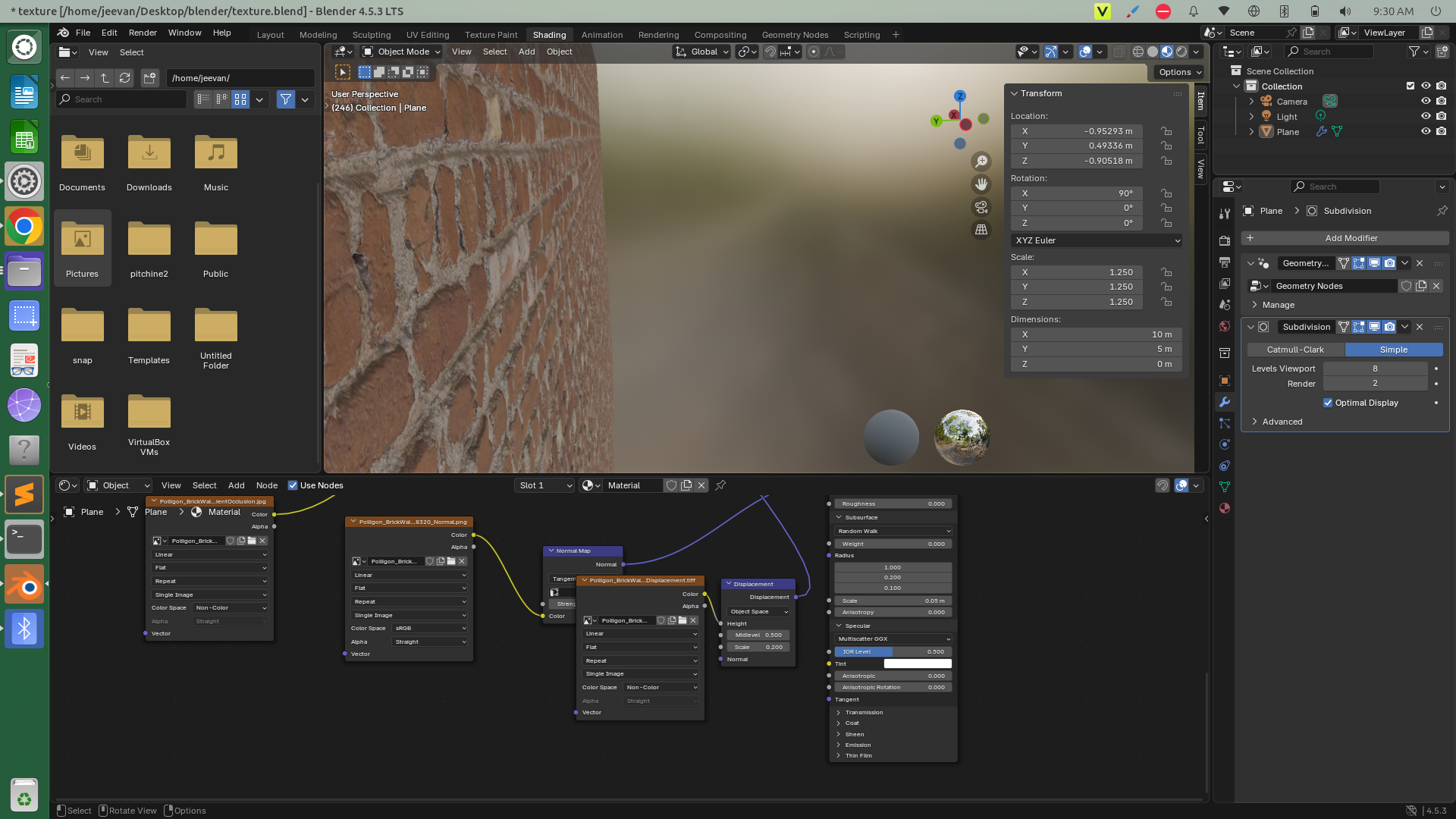Image resolution: width=1456 pixels, height=819 pixels.
Task: Select the Particle Properties tab
Action: [x=1225, y=423]
